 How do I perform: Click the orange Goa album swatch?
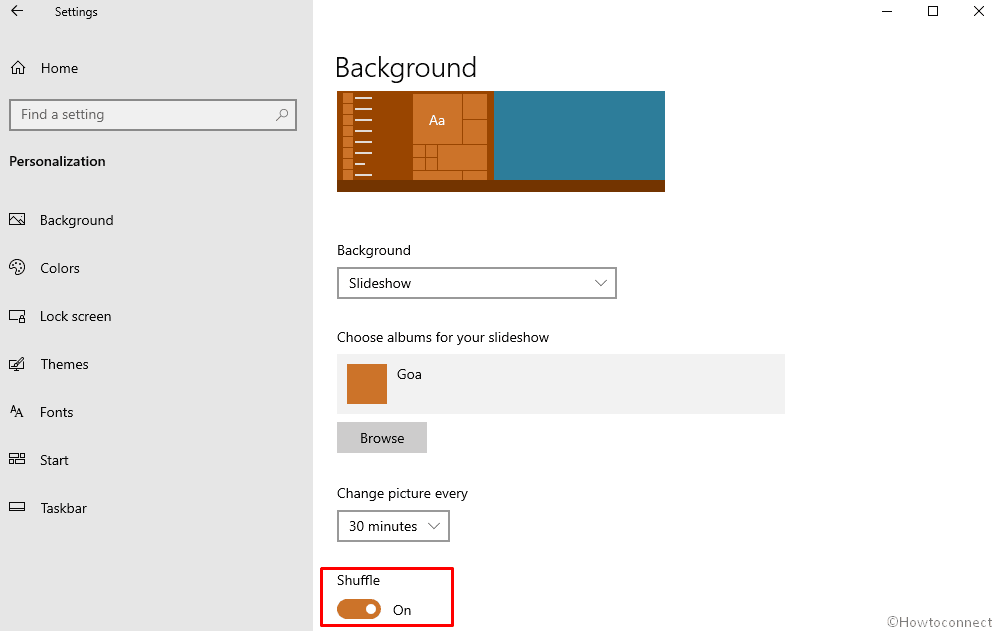pyautogui.click(x=367, y=384)
